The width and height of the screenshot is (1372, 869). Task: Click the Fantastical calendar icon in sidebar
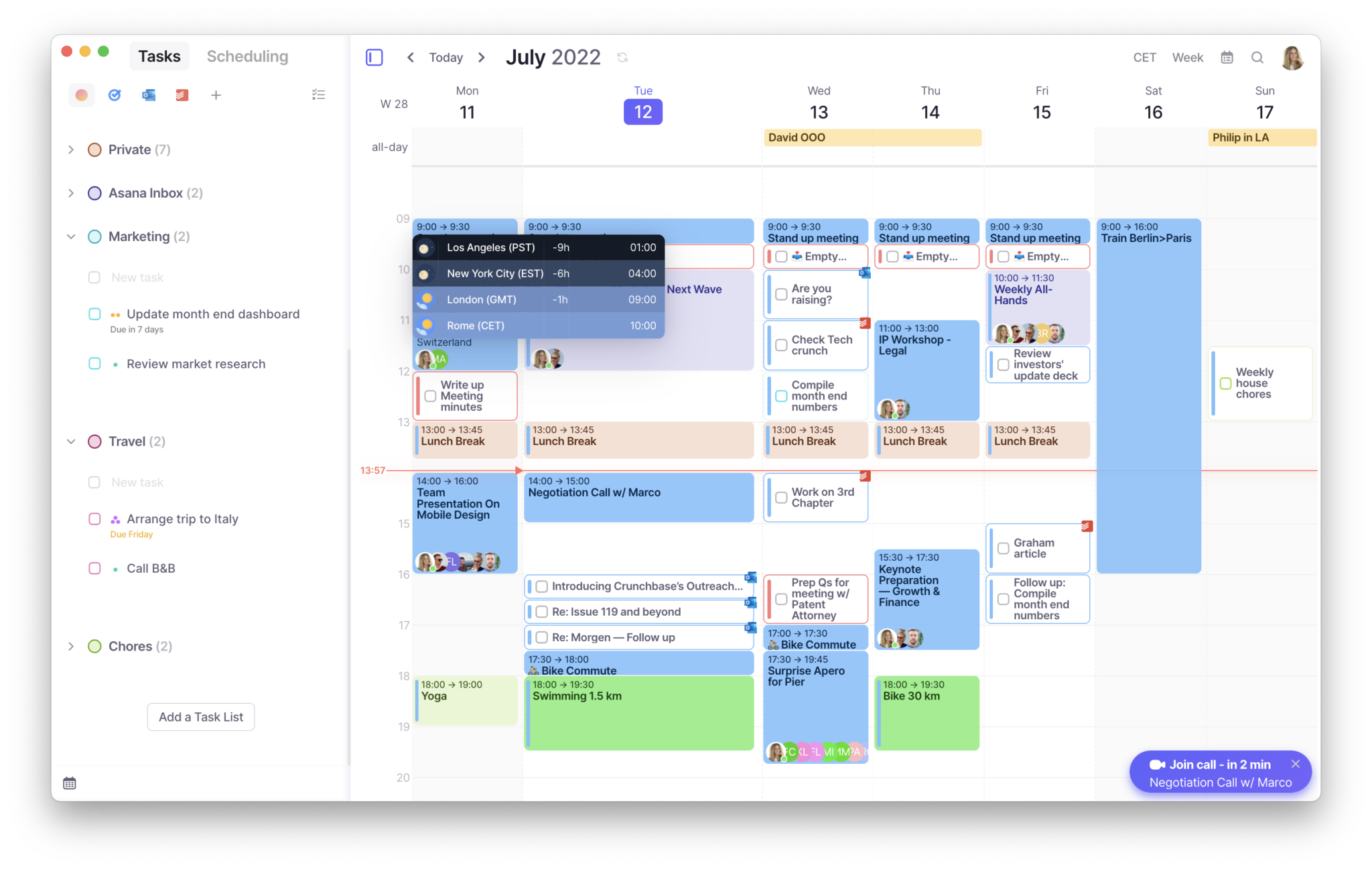[70, 782]
